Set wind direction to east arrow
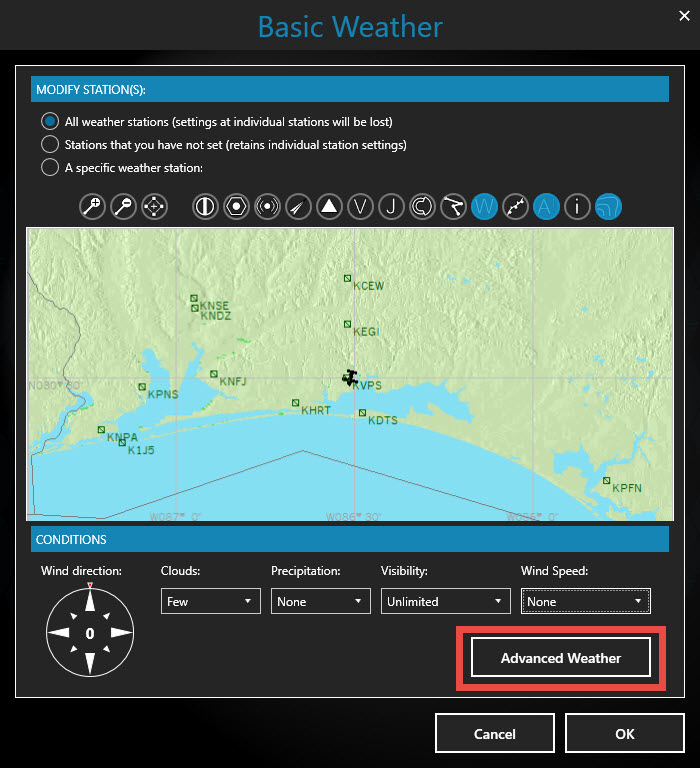700x768 pixels. (x=121, y=632)
